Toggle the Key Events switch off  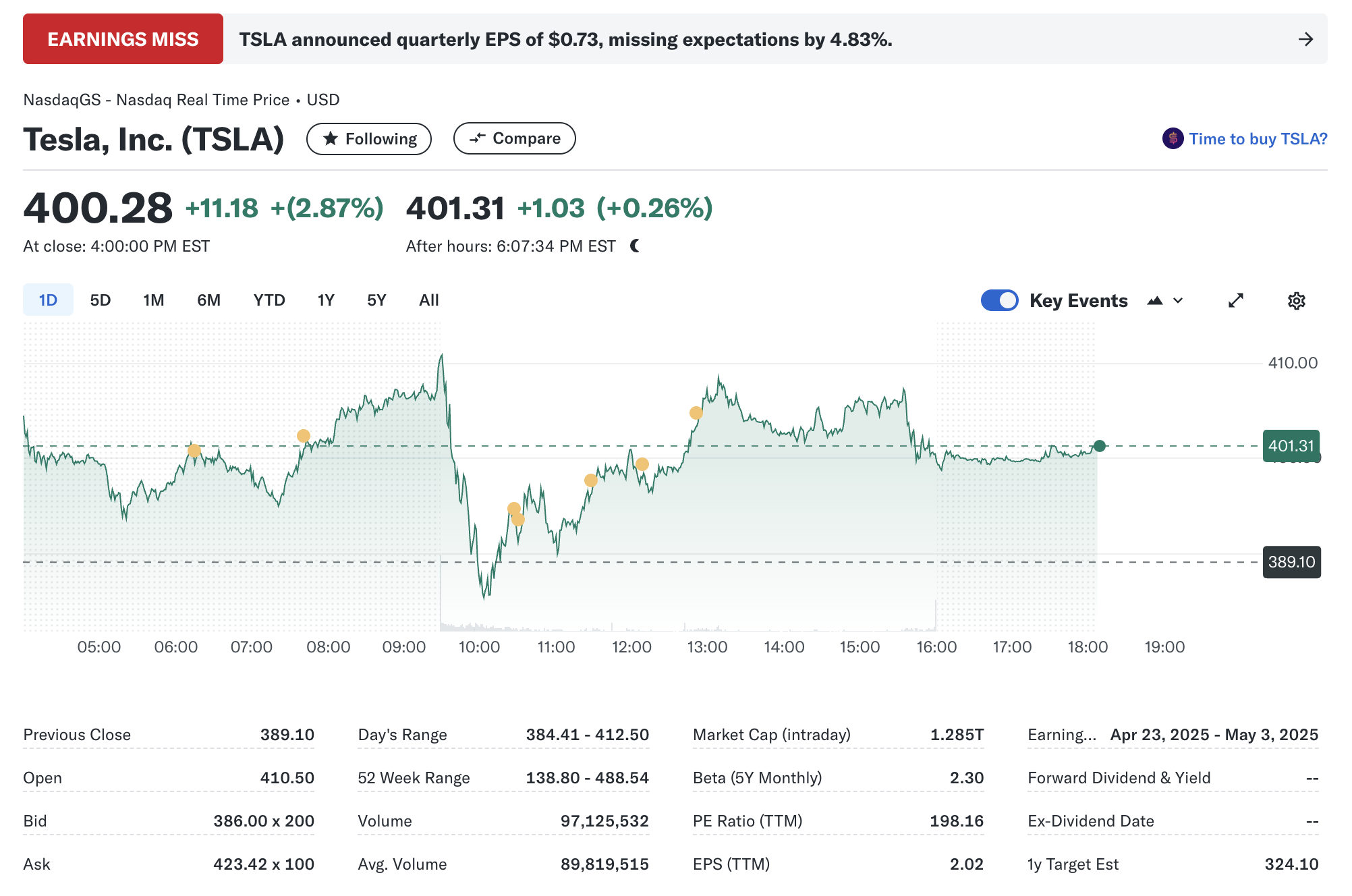pyautogui.click(x=999, y=301)
